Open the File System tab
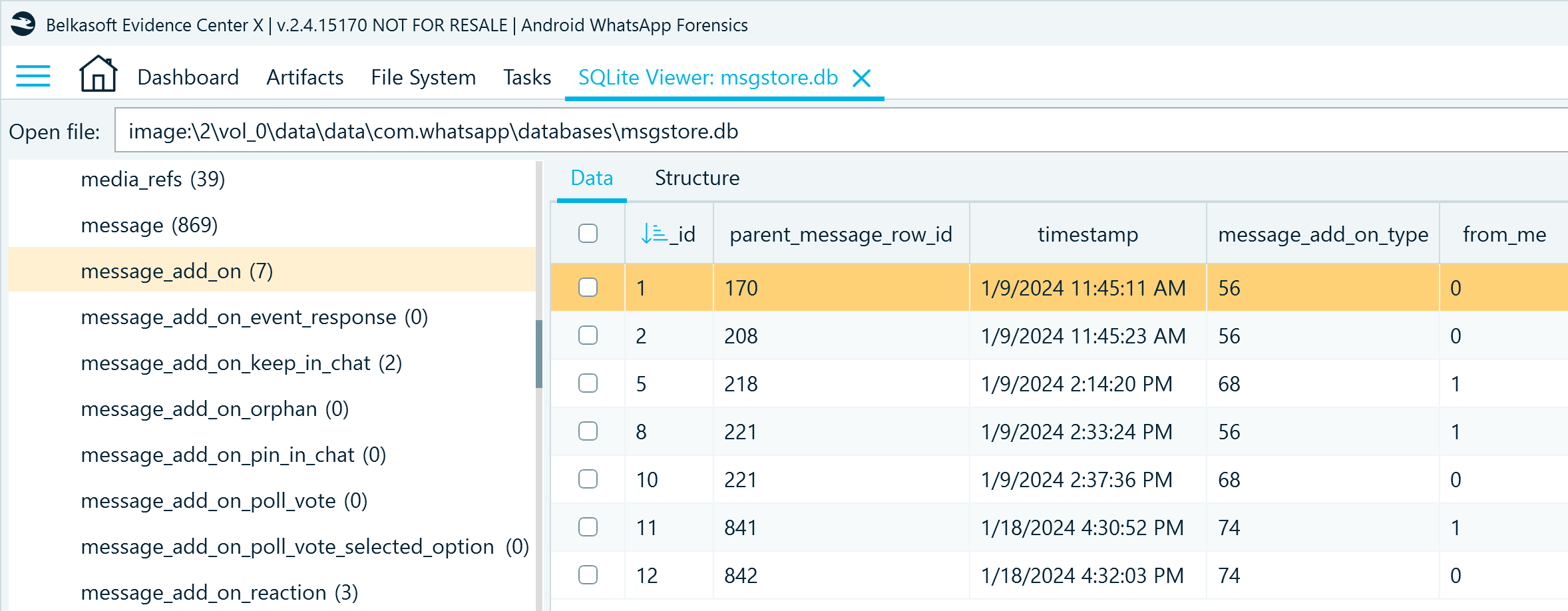1568x611 pixels. point(423,78)
